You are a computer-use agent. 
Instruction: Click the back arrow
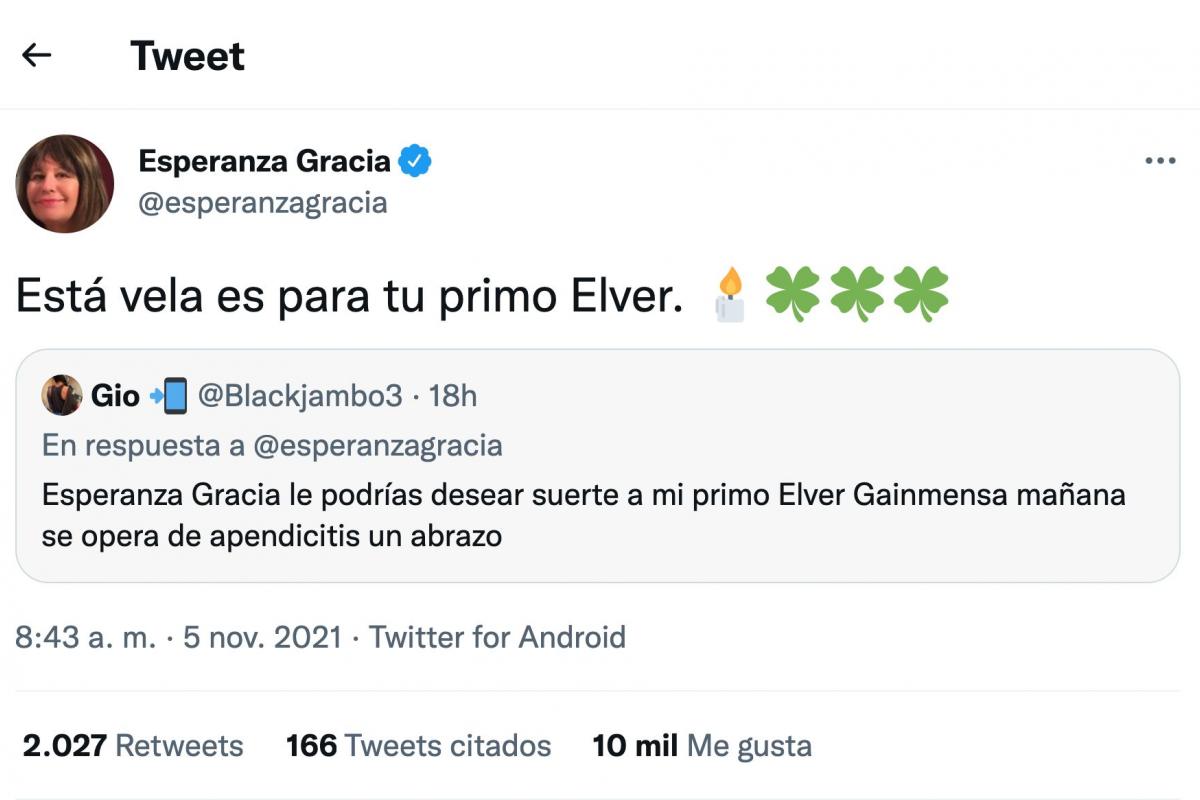tap(37, 55)
